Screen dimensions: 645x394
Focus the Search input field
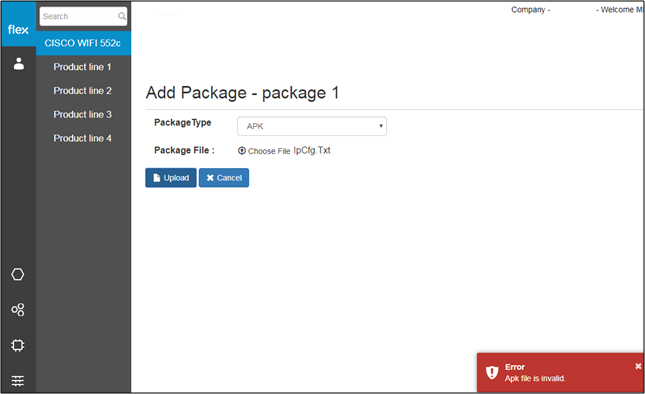click(x=83, y=16)
